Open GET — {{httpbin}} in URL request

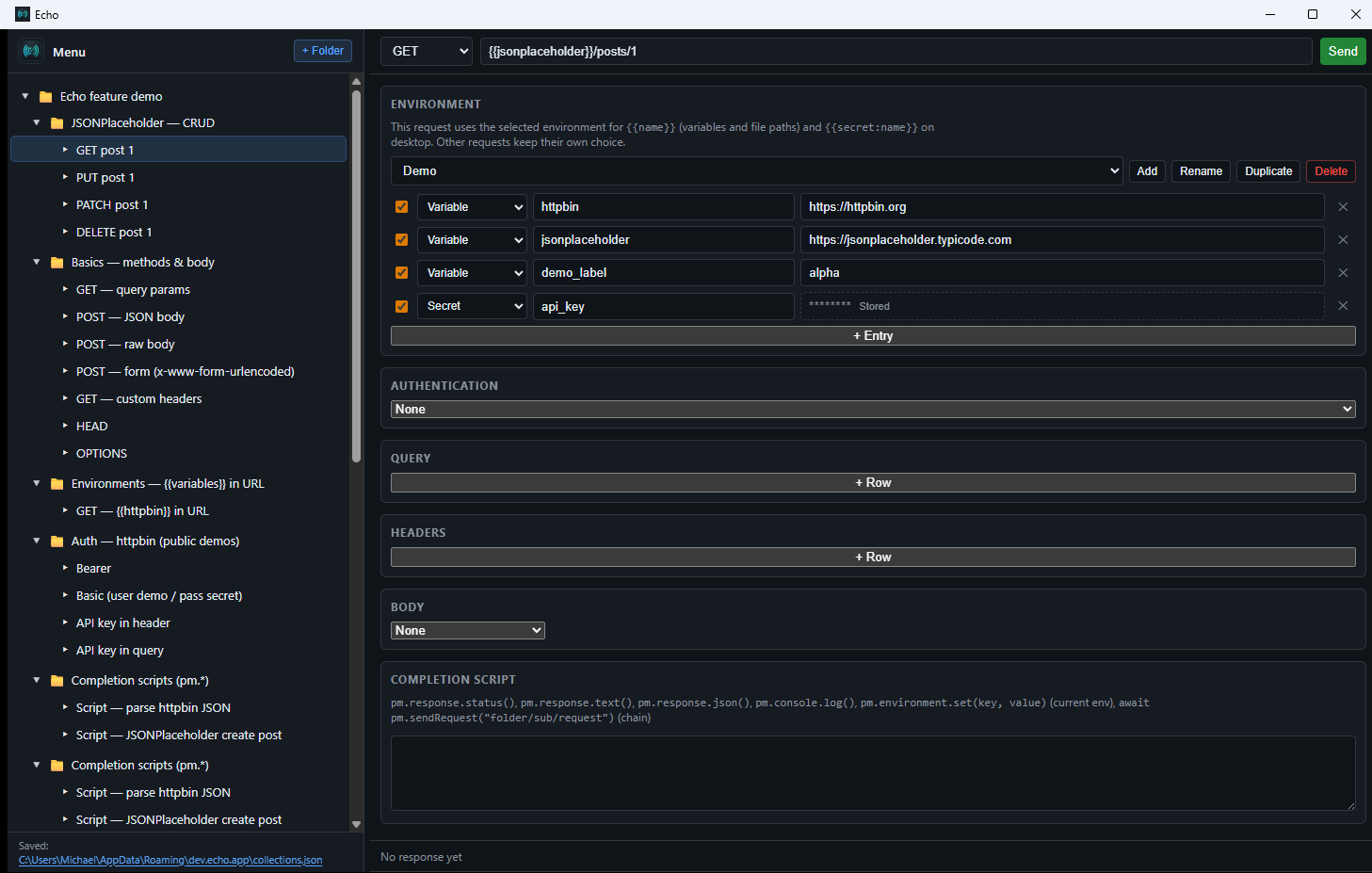pyautogui.click(x=142, y=510)
